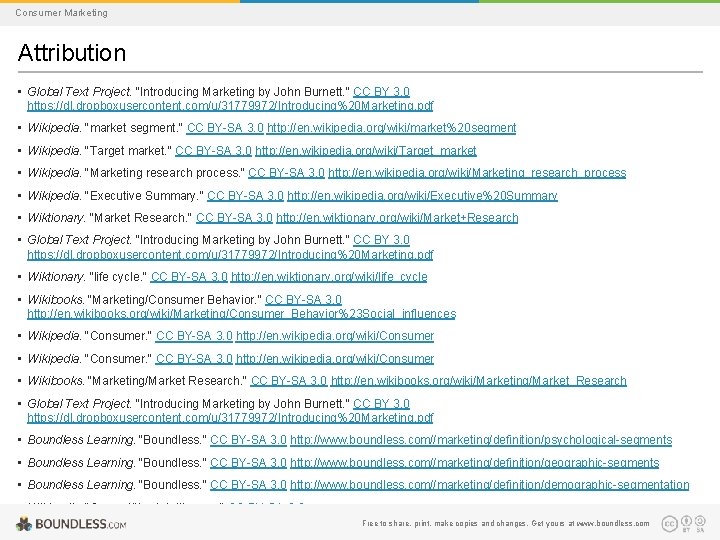Open CC BY-SA 3.0 link for life cycle

(x=189, y=277)
